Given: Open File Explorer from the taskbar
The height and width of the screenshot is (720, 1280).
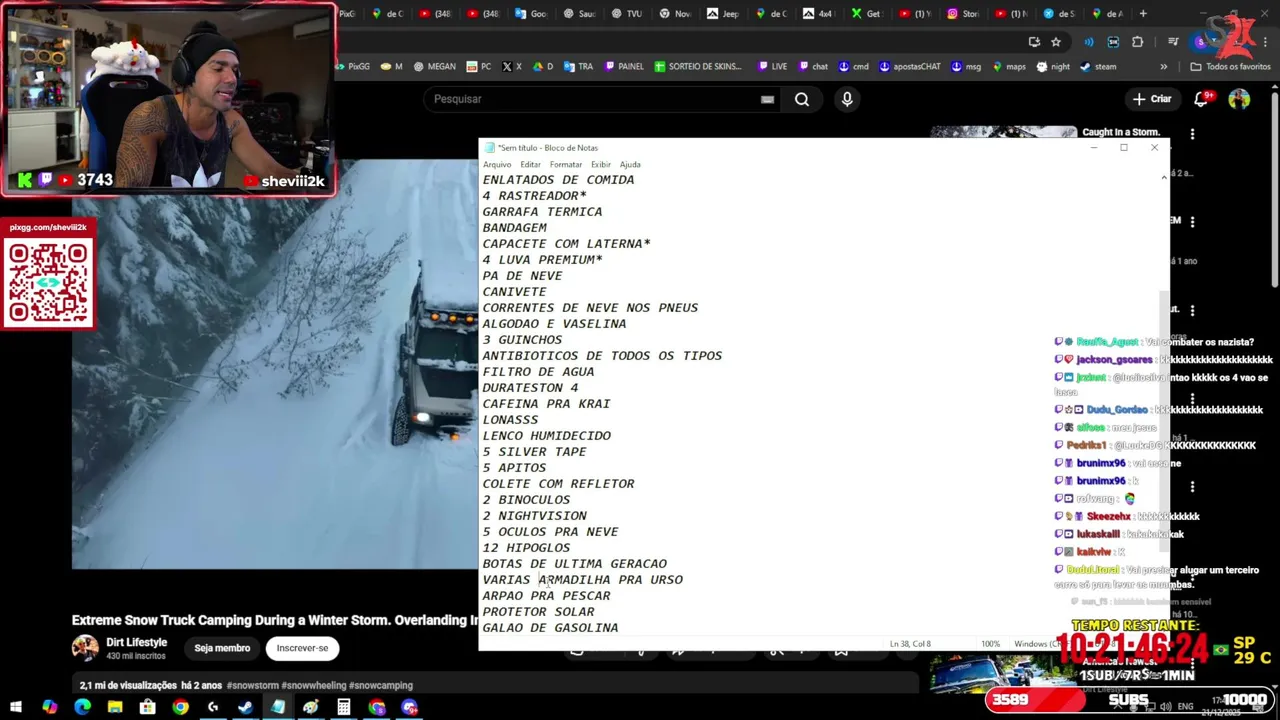Looking at the screenshot, I should pos(115,707).
